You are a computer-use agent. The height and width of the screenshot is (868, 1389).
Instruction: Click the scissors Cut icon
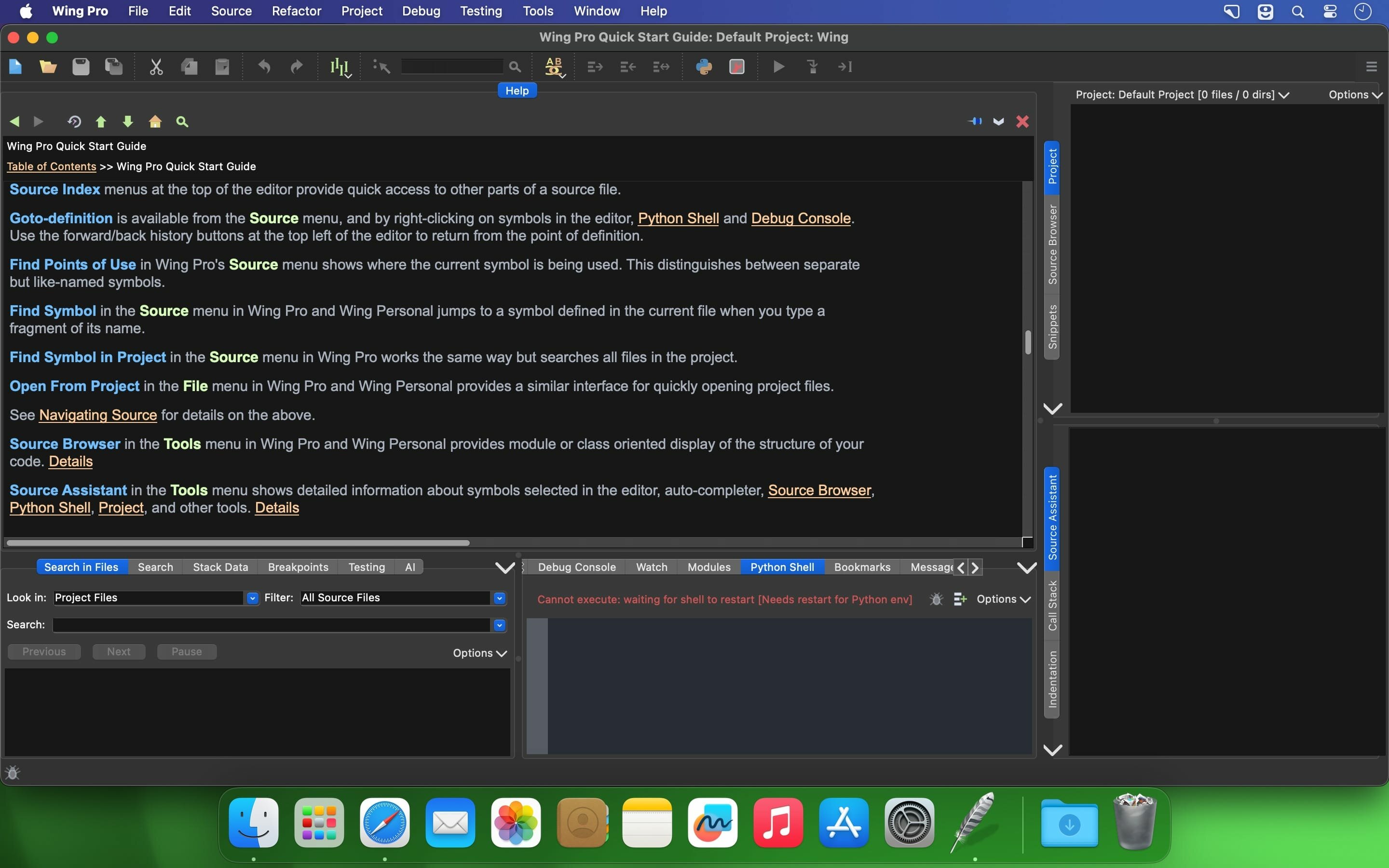[x=156, y=67]
